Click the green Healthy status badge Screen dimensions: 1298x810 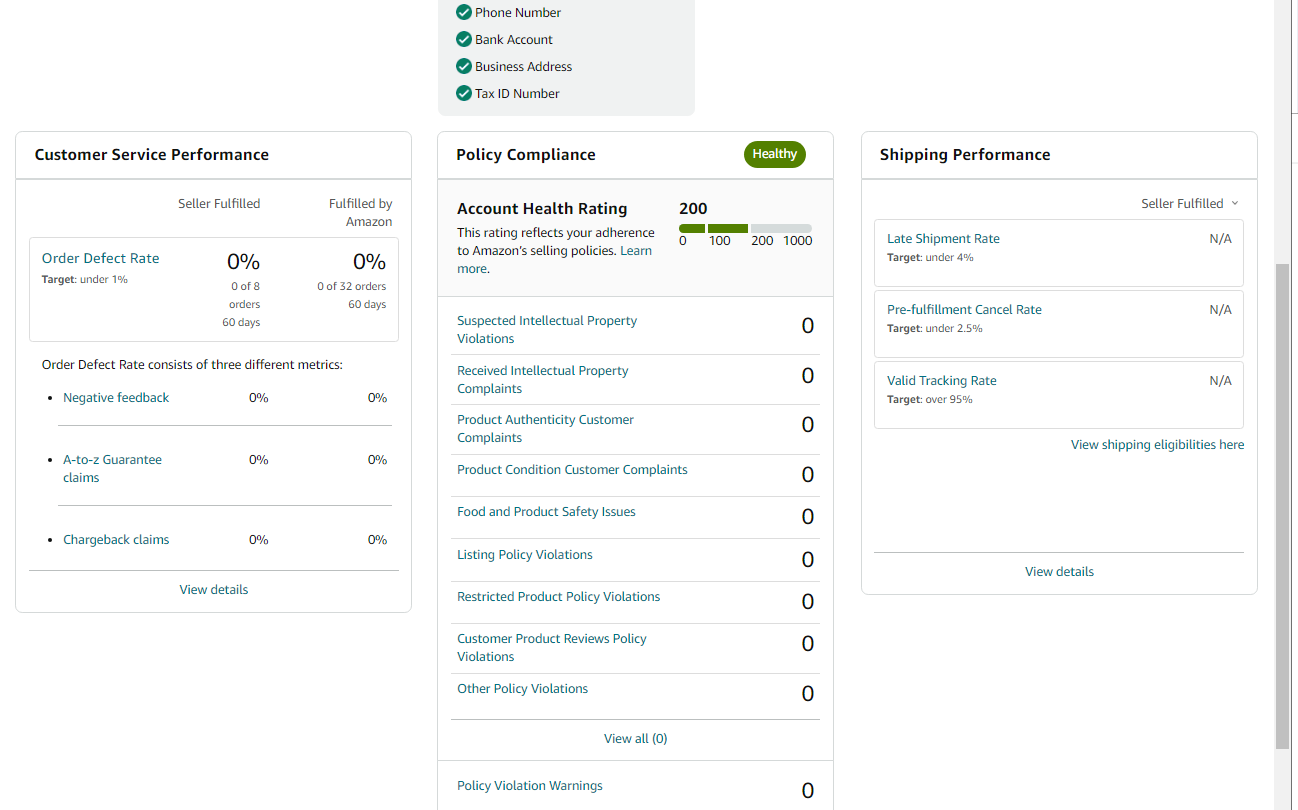tap(774, 154)
